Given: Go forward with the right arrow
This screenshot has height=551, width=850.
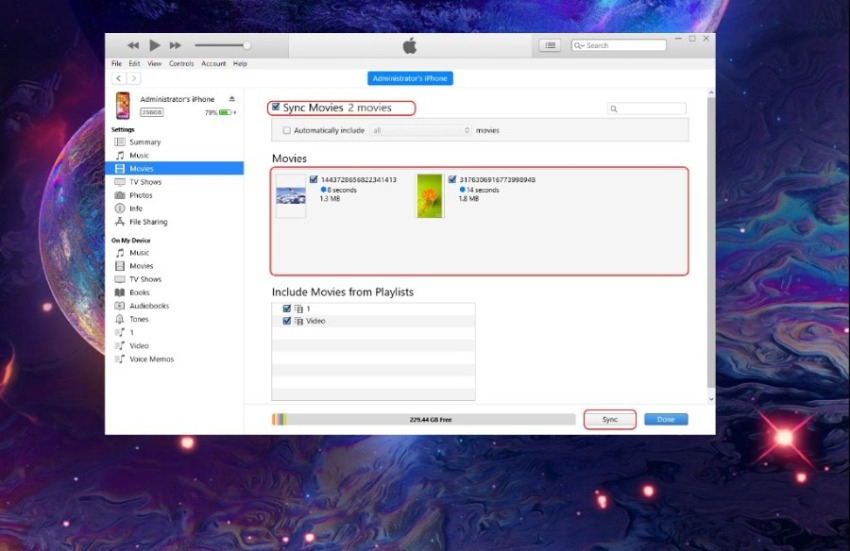Looking at the screenshot, I should coord(134,79).
